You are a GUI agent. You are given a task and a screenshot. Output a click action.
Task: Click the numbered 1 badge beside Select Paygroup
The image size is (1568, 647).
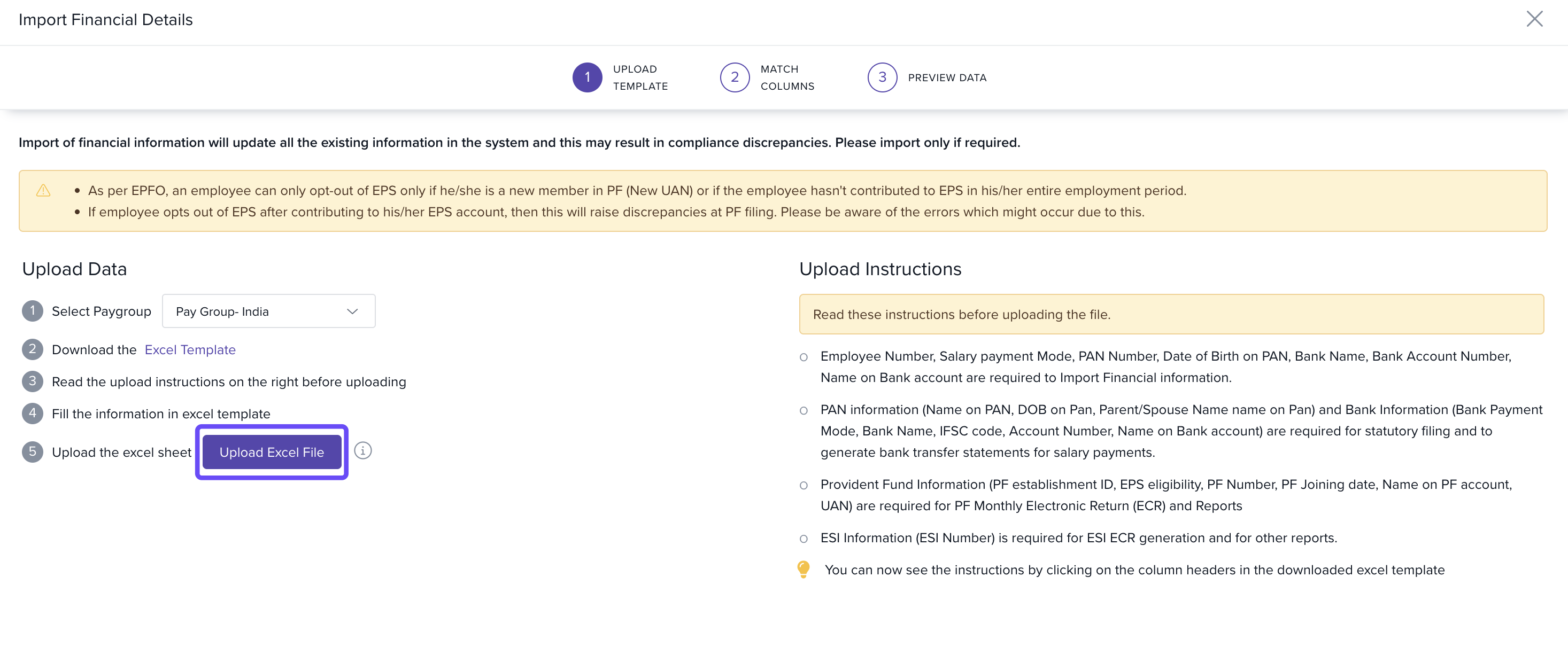32,311
